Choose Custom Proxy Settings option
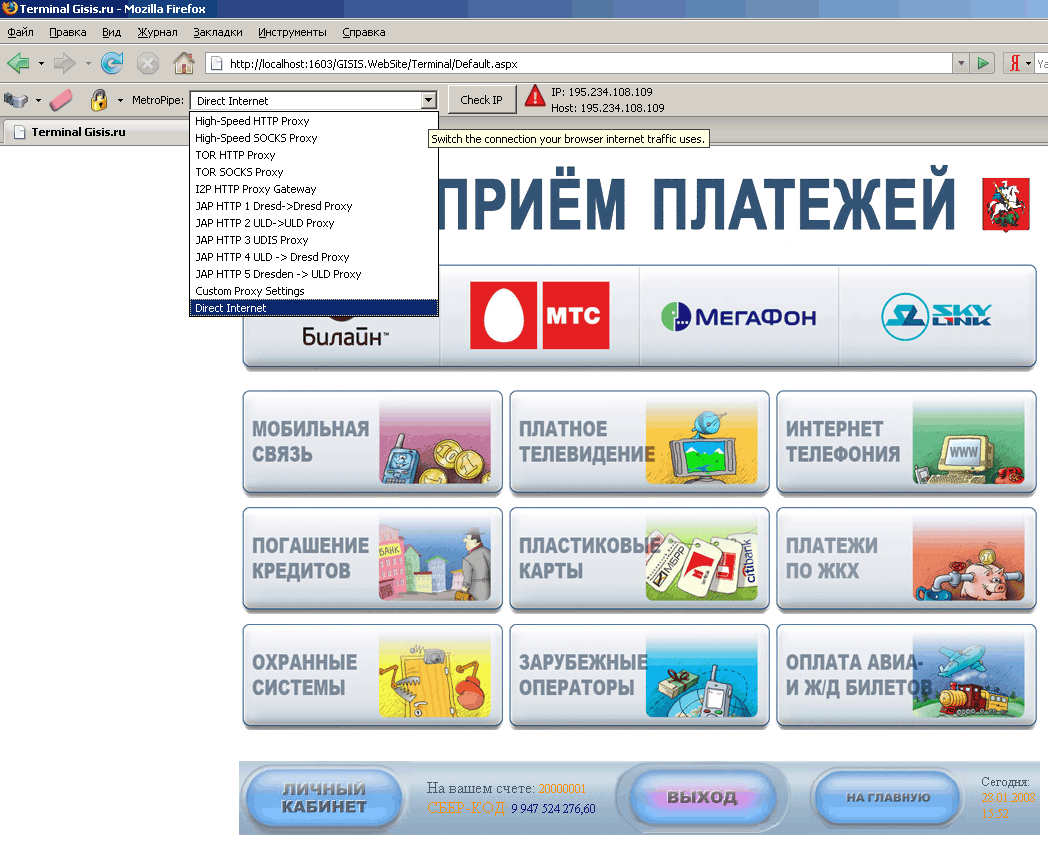This screenshot has height=849, width=1048. coord(314,291)
